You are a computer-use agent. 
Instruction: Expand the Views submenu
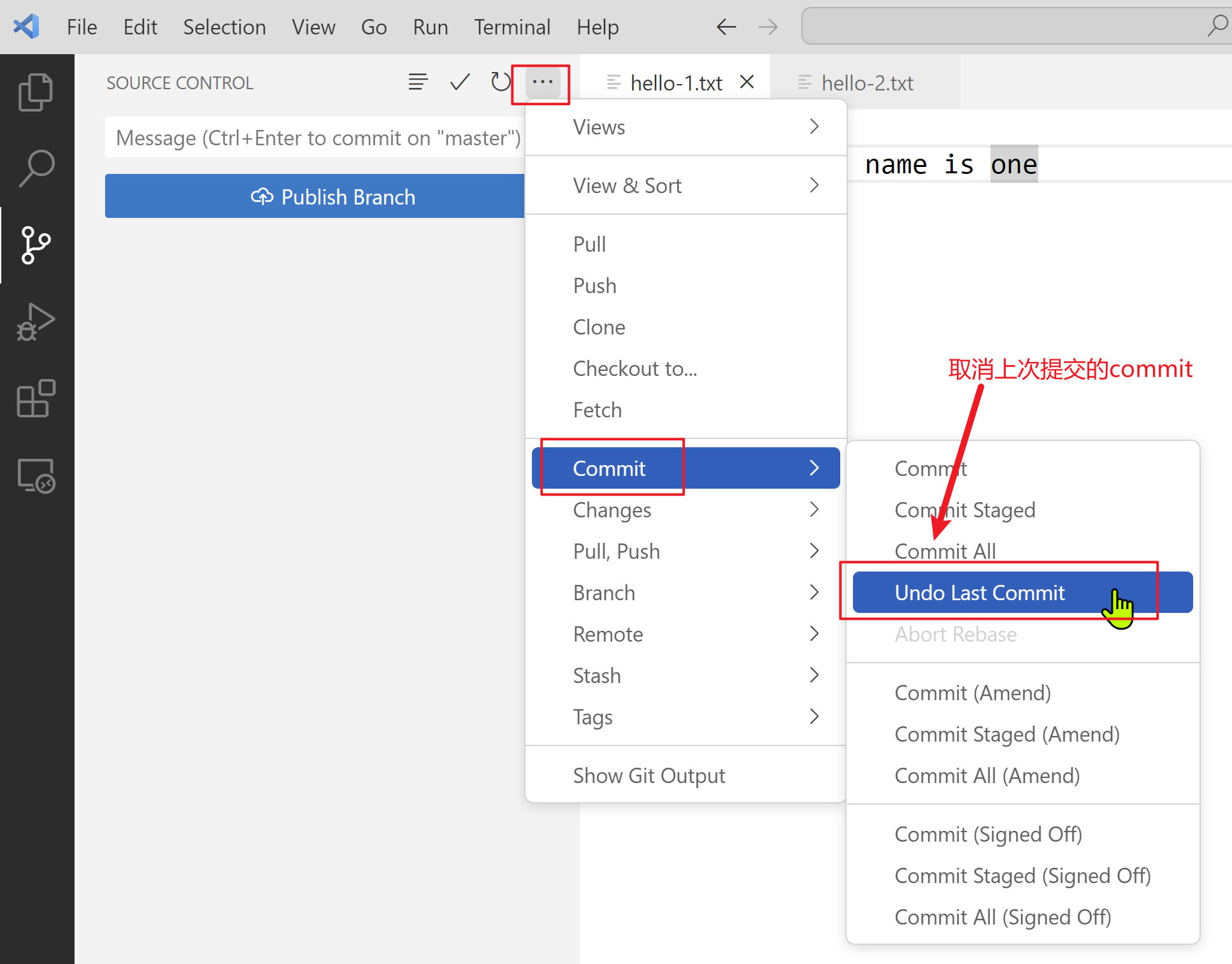pyautogui.click(x=685, y=127)
